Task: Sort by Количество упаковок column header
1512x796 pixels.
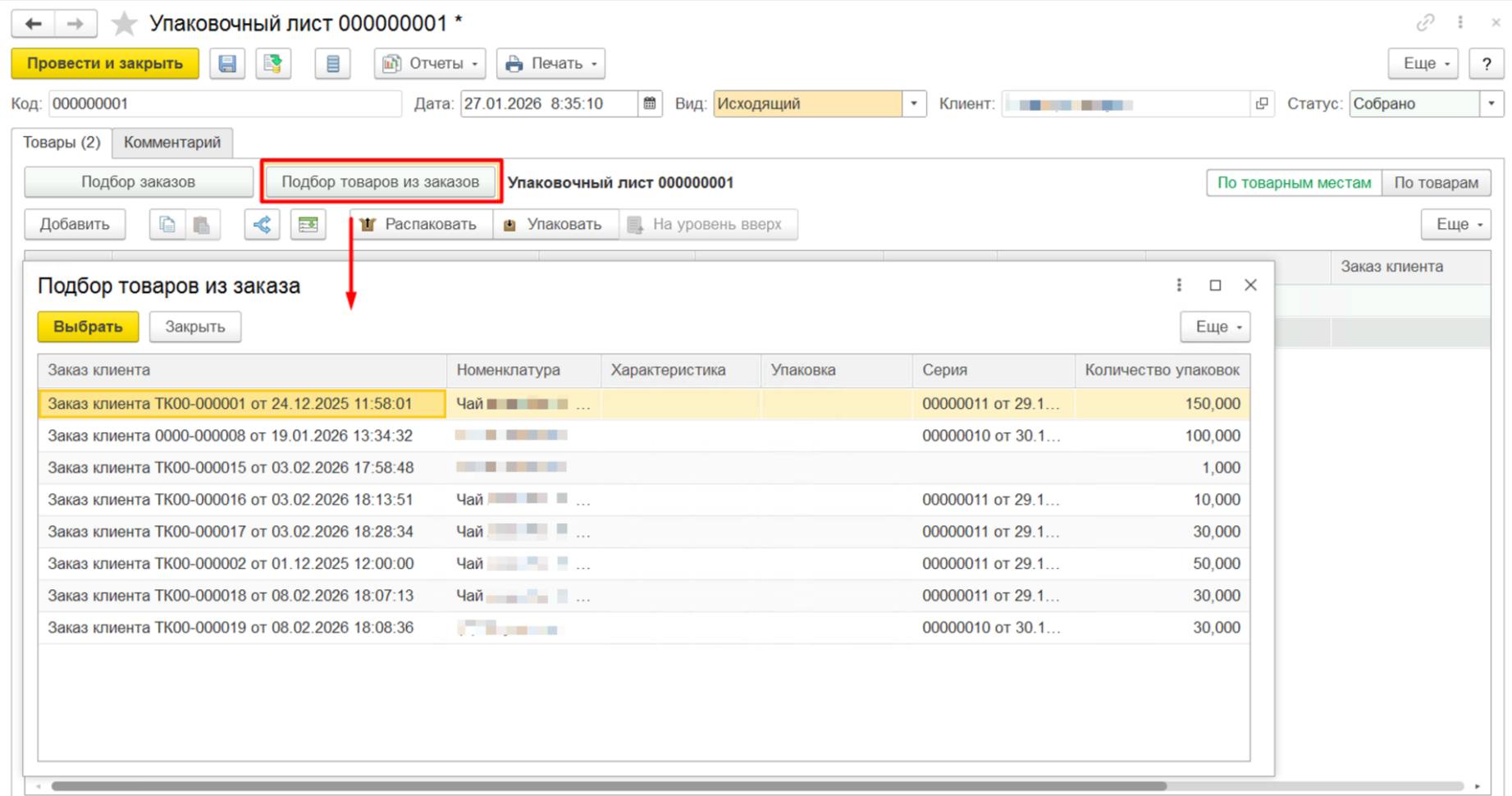Action: point(1163,370)
